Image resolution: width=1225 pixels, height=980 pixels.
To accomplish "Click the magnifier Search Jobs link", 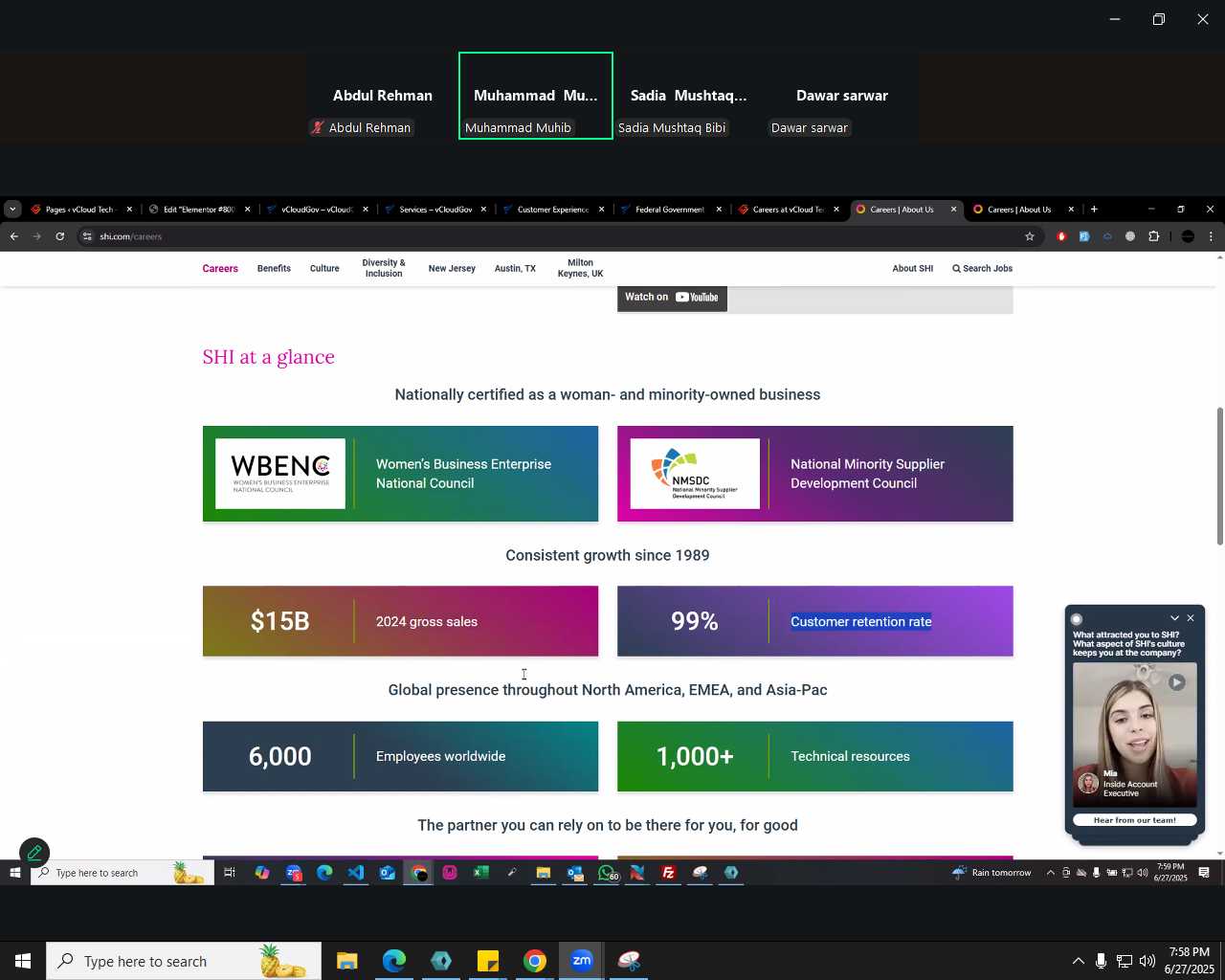I will pyautogui.click(x=982, y=269).
